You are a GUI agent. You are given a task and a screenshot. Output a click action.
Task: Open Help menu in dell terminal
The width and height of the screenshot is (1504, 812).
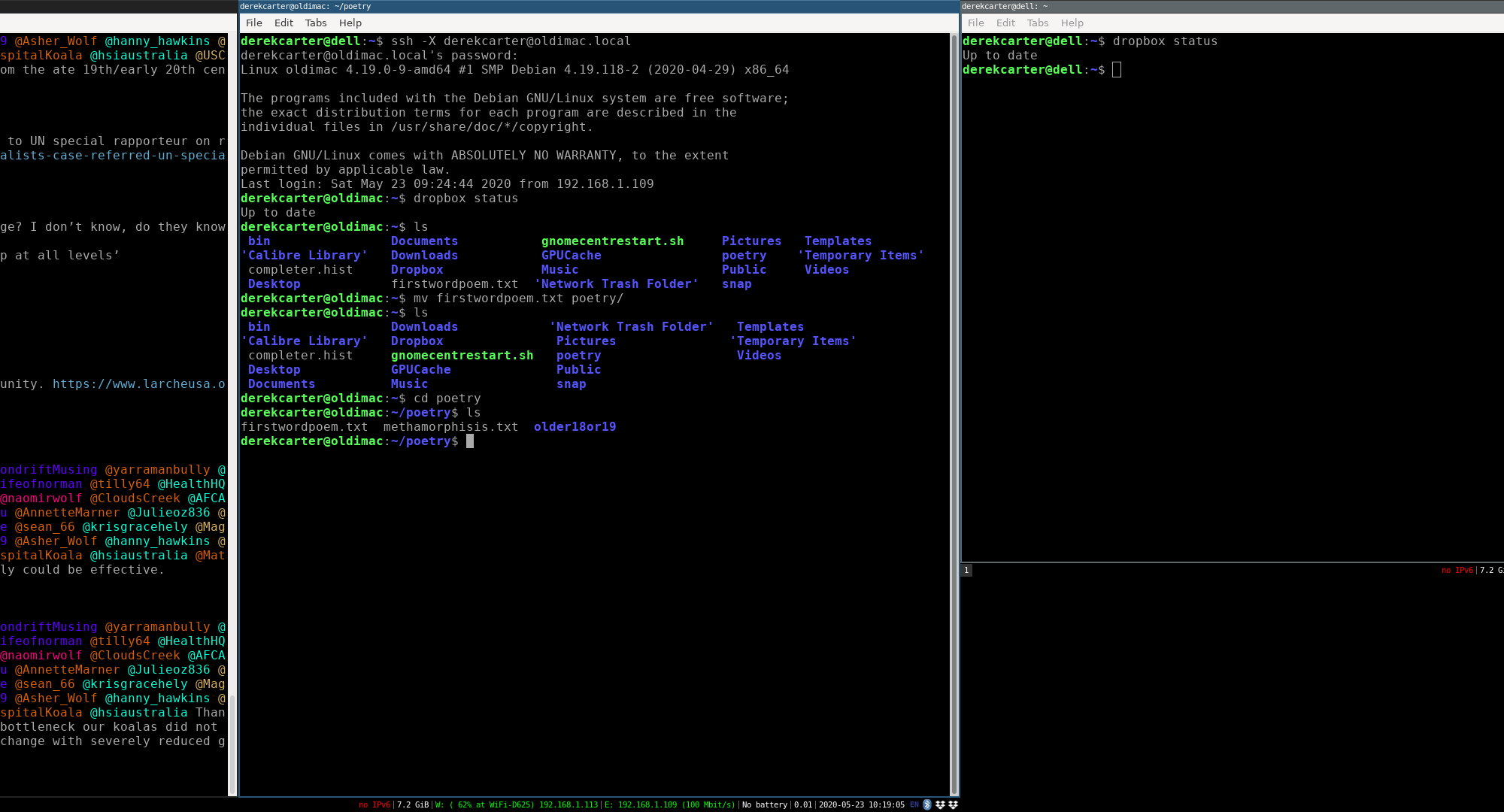pos(1072,23)
